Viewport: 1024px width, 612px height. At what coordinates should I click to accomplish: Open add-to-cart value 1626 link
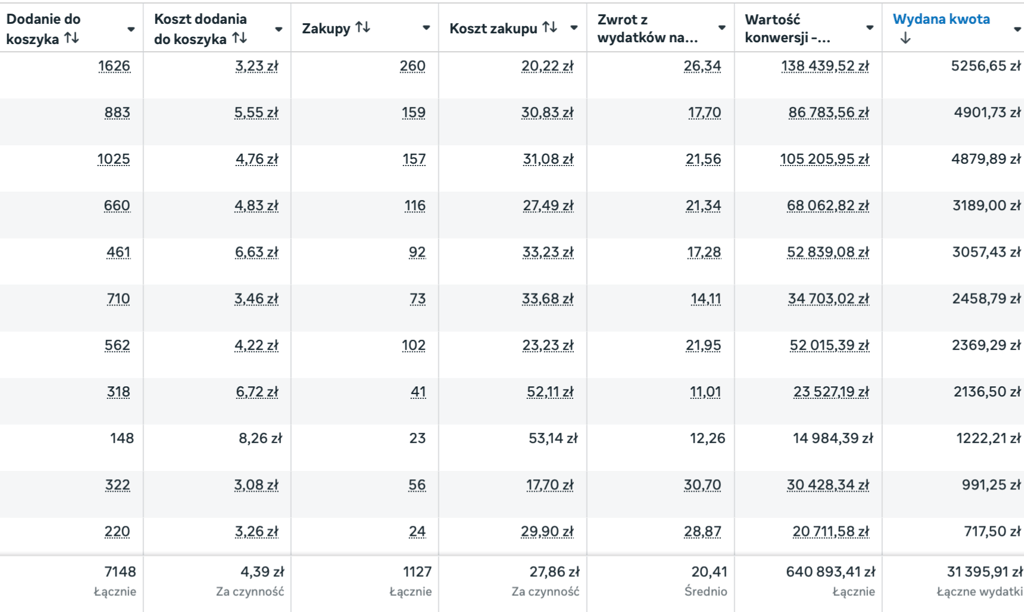click(114, 66)
